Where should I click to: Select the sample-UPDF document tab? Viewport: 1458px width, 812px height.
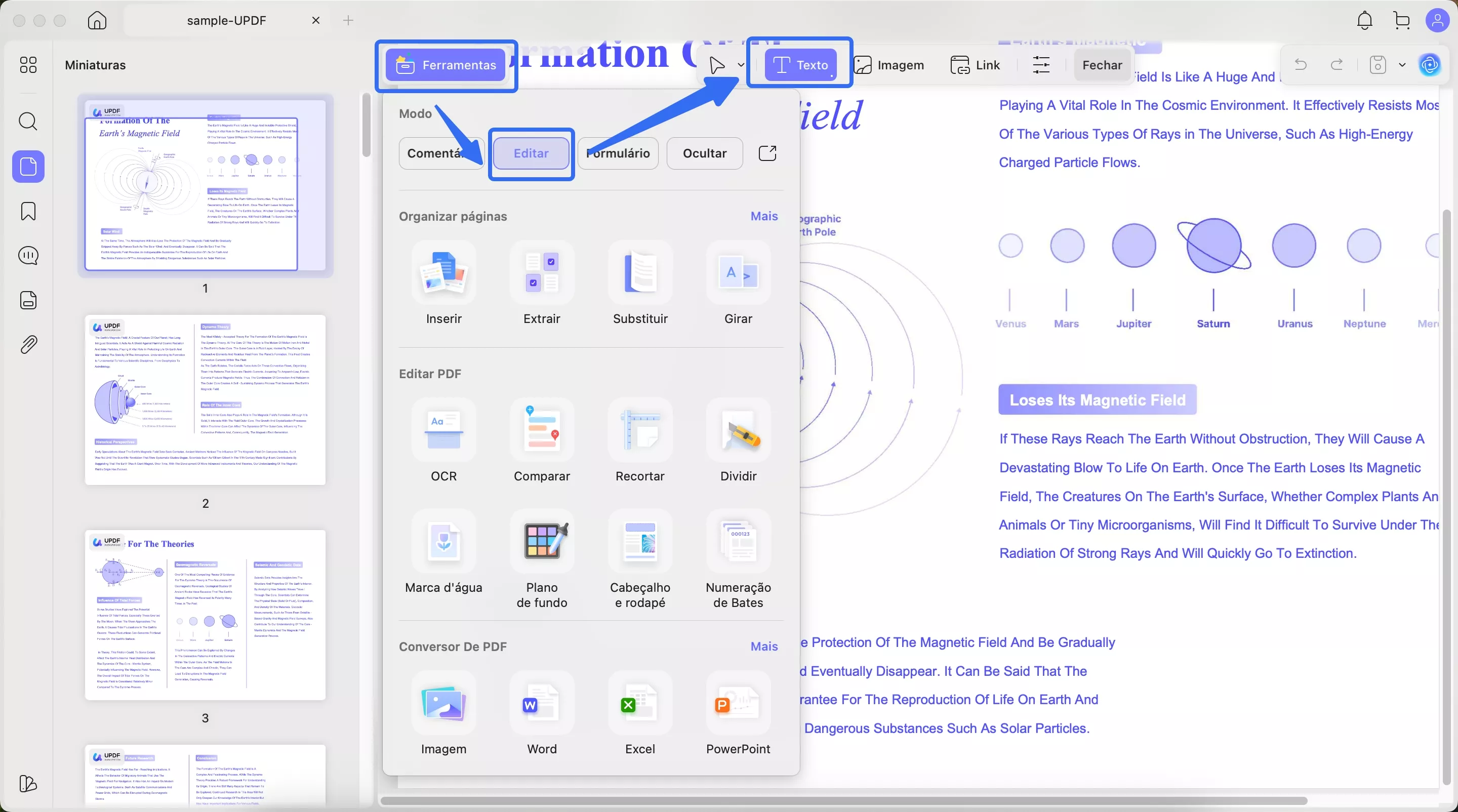tap(226, 20)
